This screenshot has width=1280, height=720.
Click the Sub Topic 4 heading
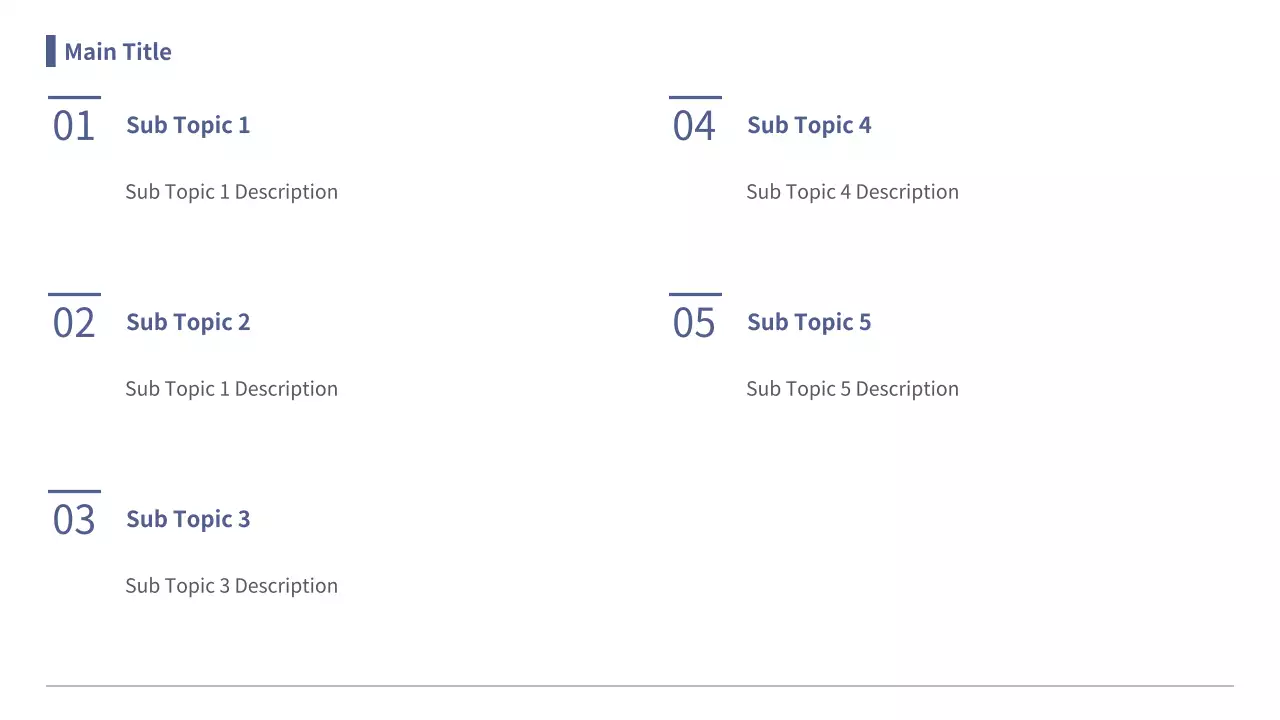point(809,125)
